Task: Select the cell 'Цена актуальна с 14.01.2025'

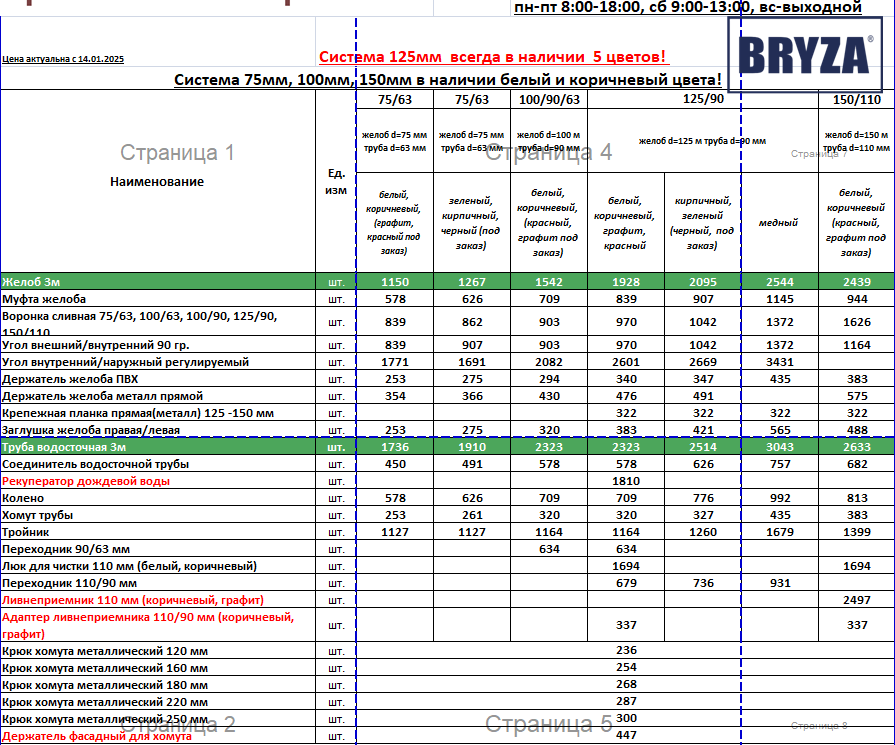Action: click(63, 59)
